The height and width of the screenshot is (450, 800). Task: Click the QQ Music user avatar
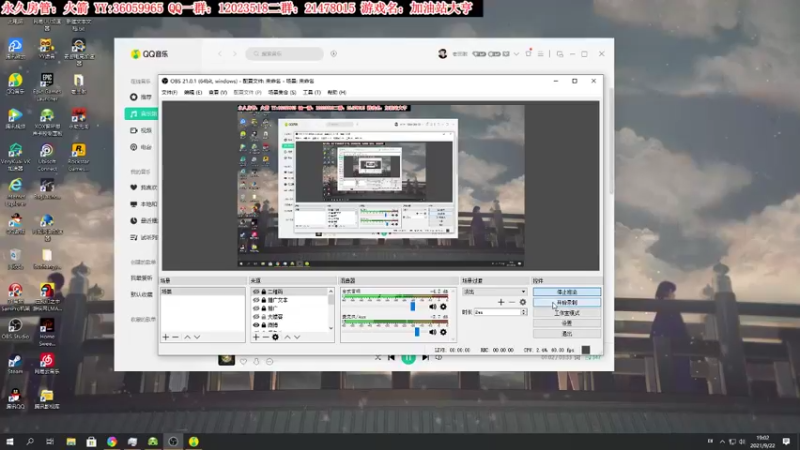442,54
